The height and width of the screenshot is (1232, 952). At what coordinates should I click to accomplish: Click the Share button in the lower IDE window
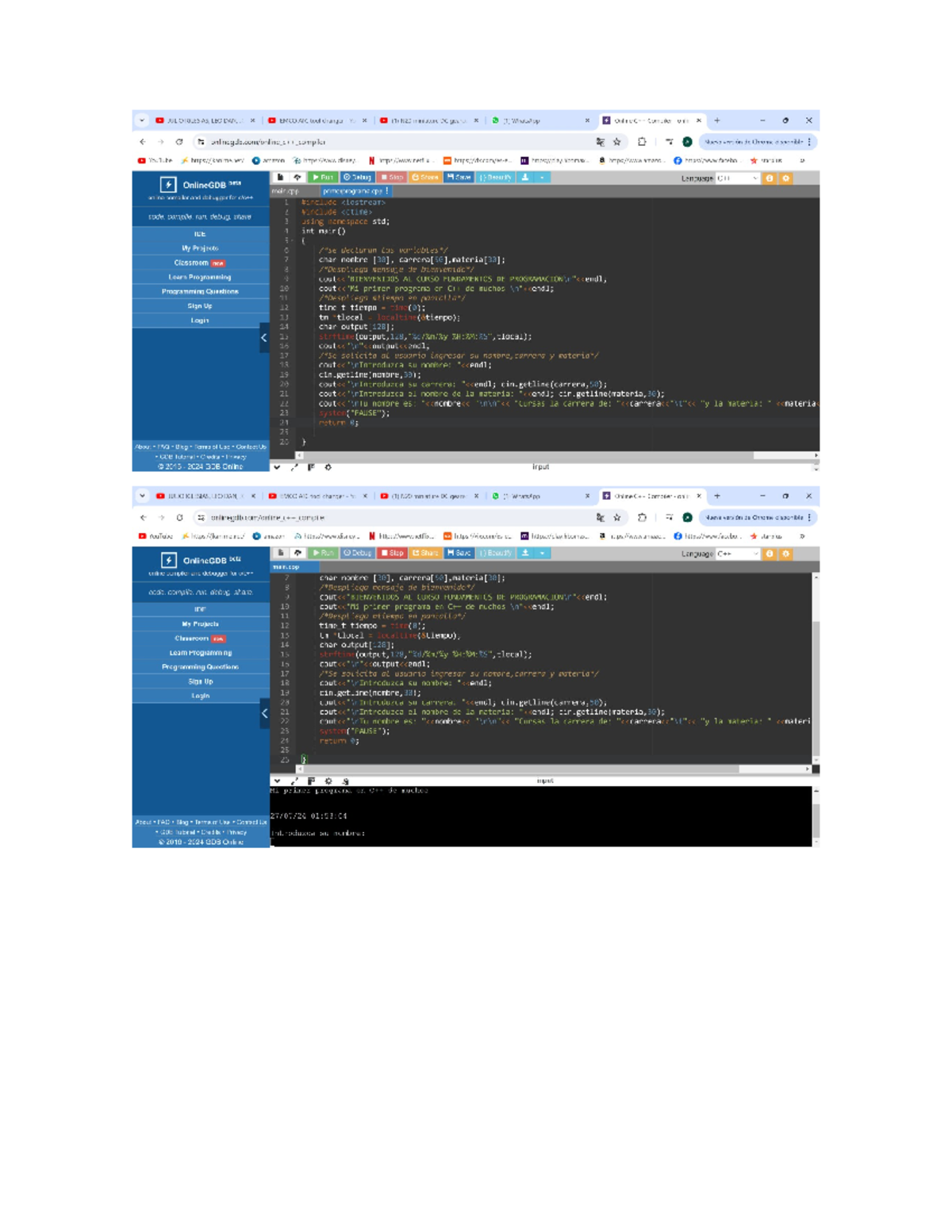click(x=425, y=553)
